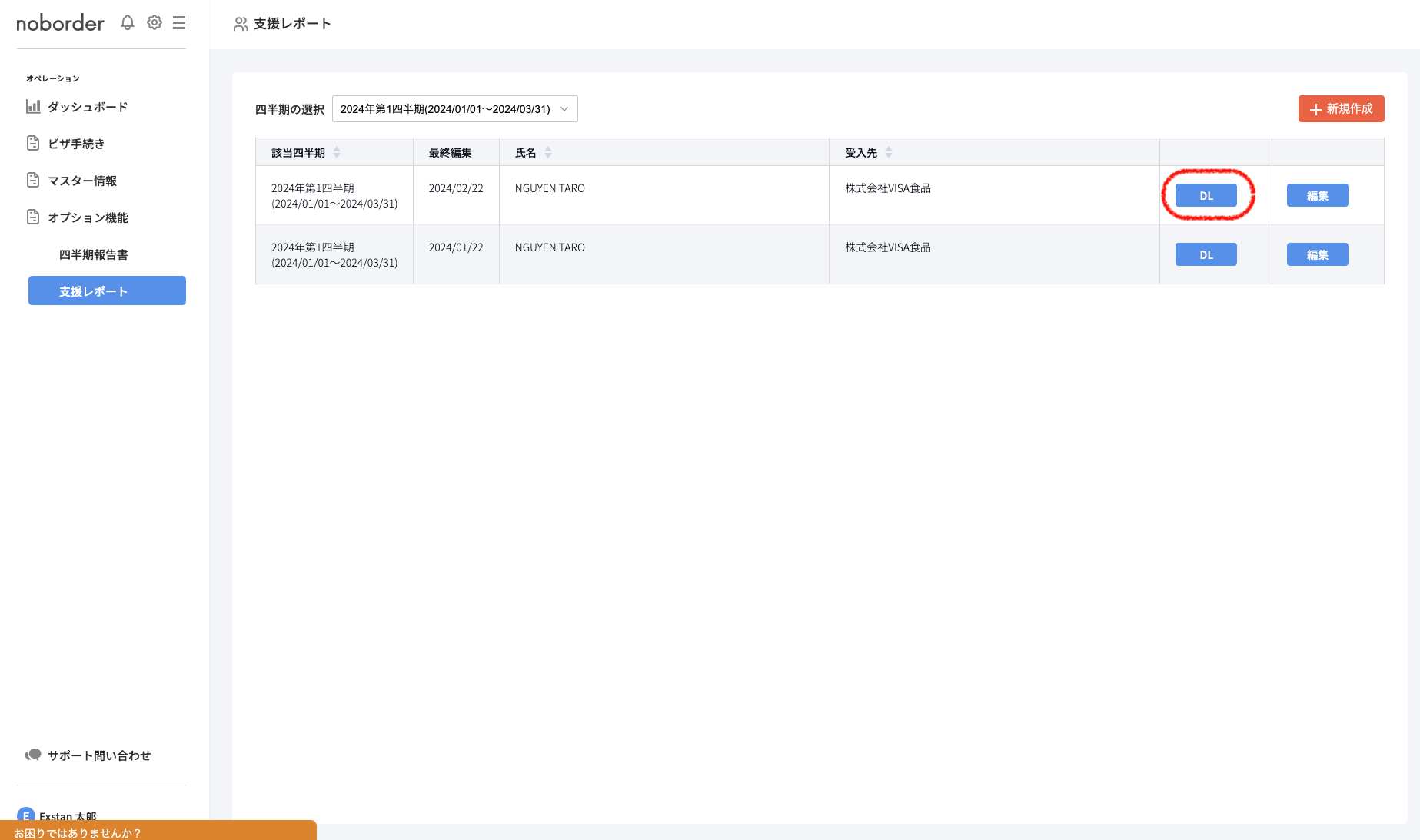1420x840 pixels.
Task: Click the サポート問い合わせ chat bubble icon
Action: point(33,755)
